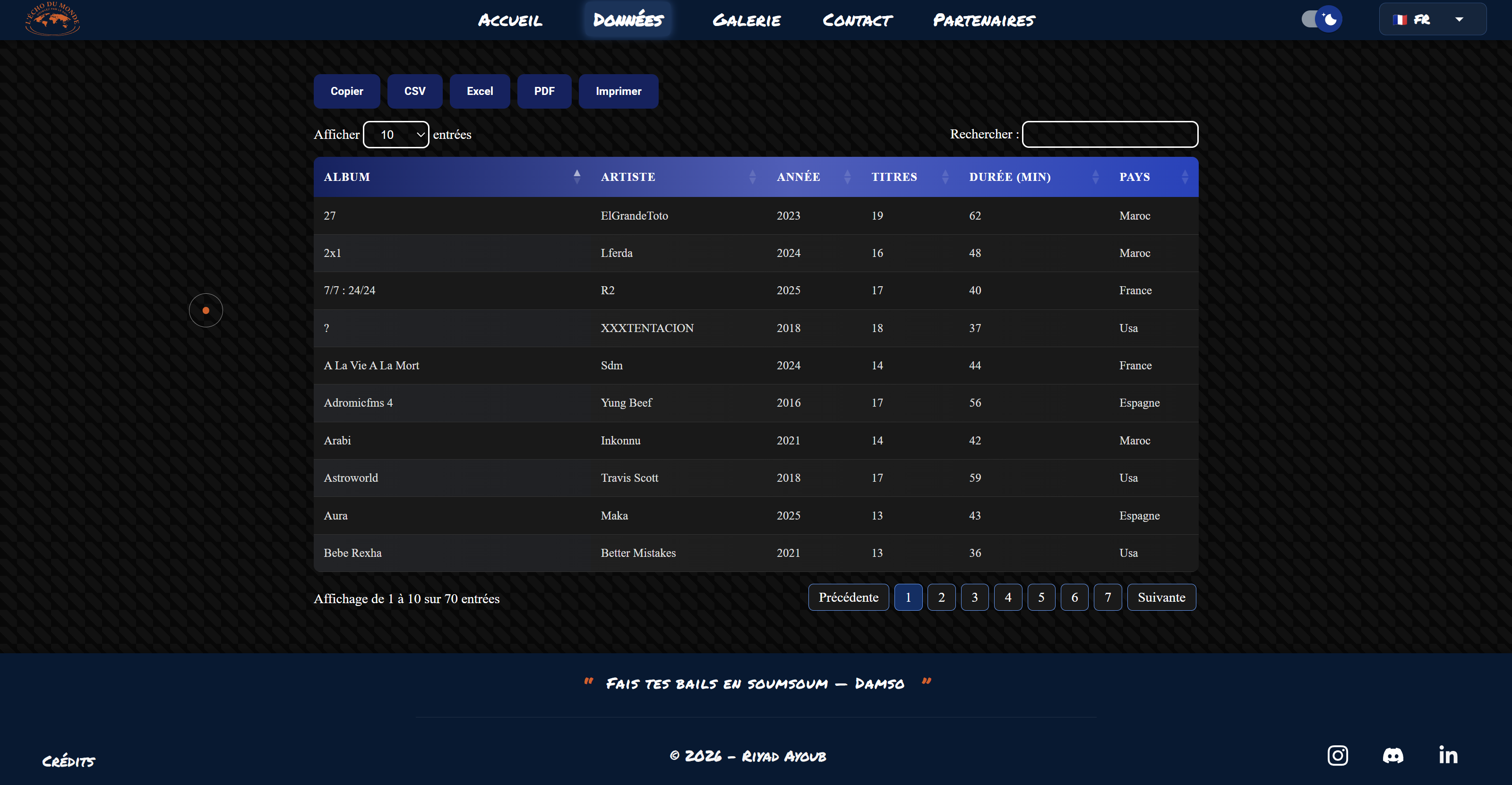Go to the Galerie menu item

coord(746,20)
